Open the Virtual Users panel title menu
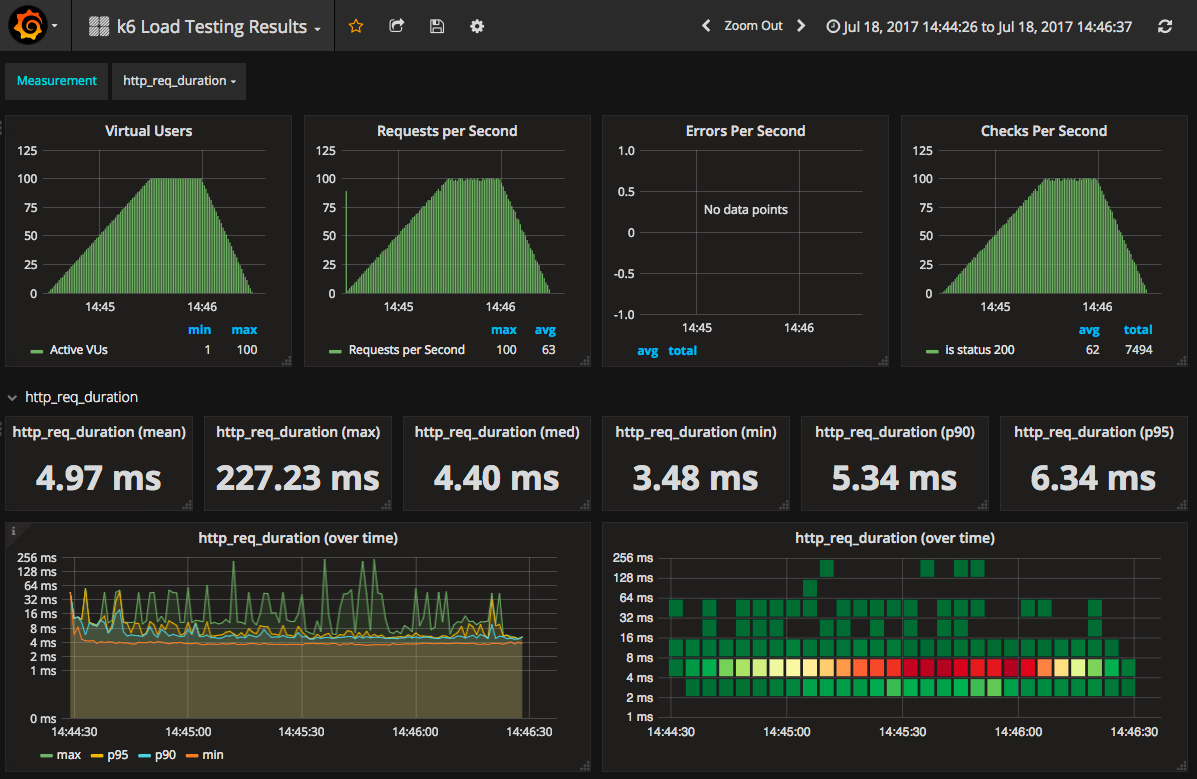 click(148, 130)
